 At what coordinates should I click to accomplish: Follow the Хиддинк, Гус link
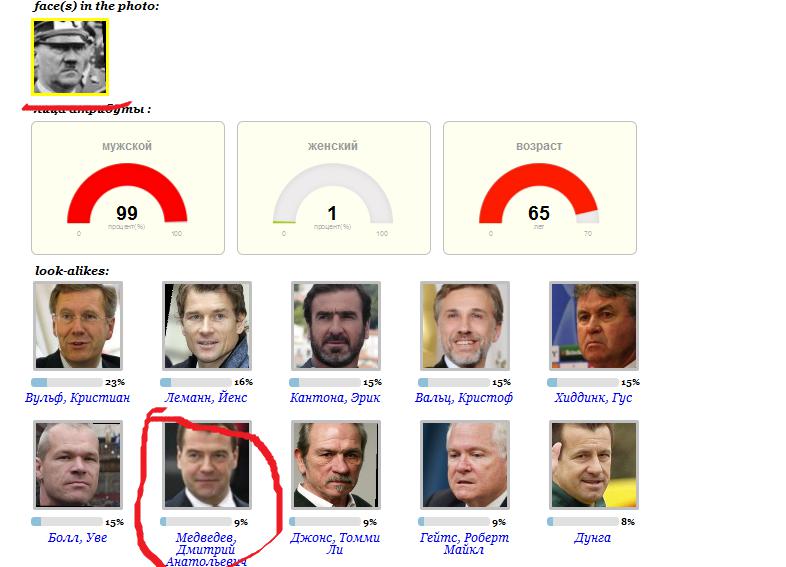tap(593, 398)
